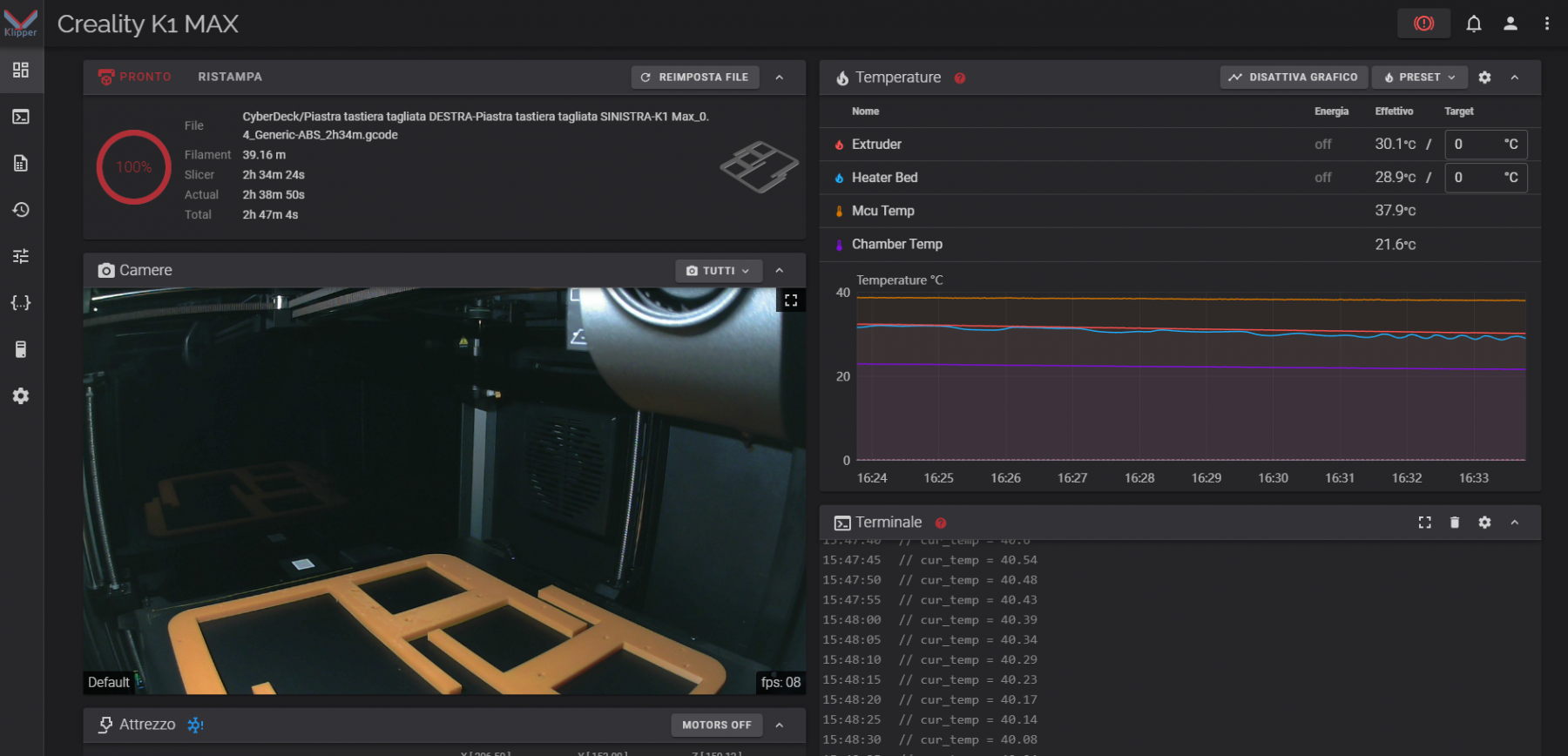Click the Target column header
1568x756 pixels.
tap(1459, 111)
